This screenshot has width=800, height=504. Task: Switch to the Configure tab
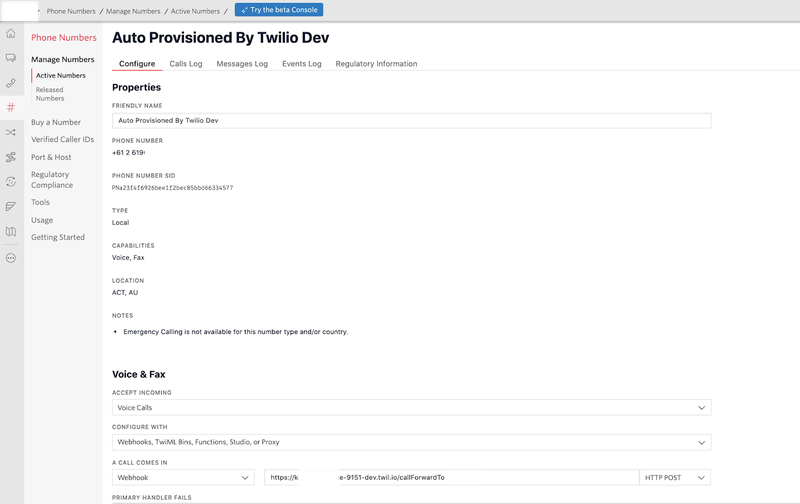point(137,64)
